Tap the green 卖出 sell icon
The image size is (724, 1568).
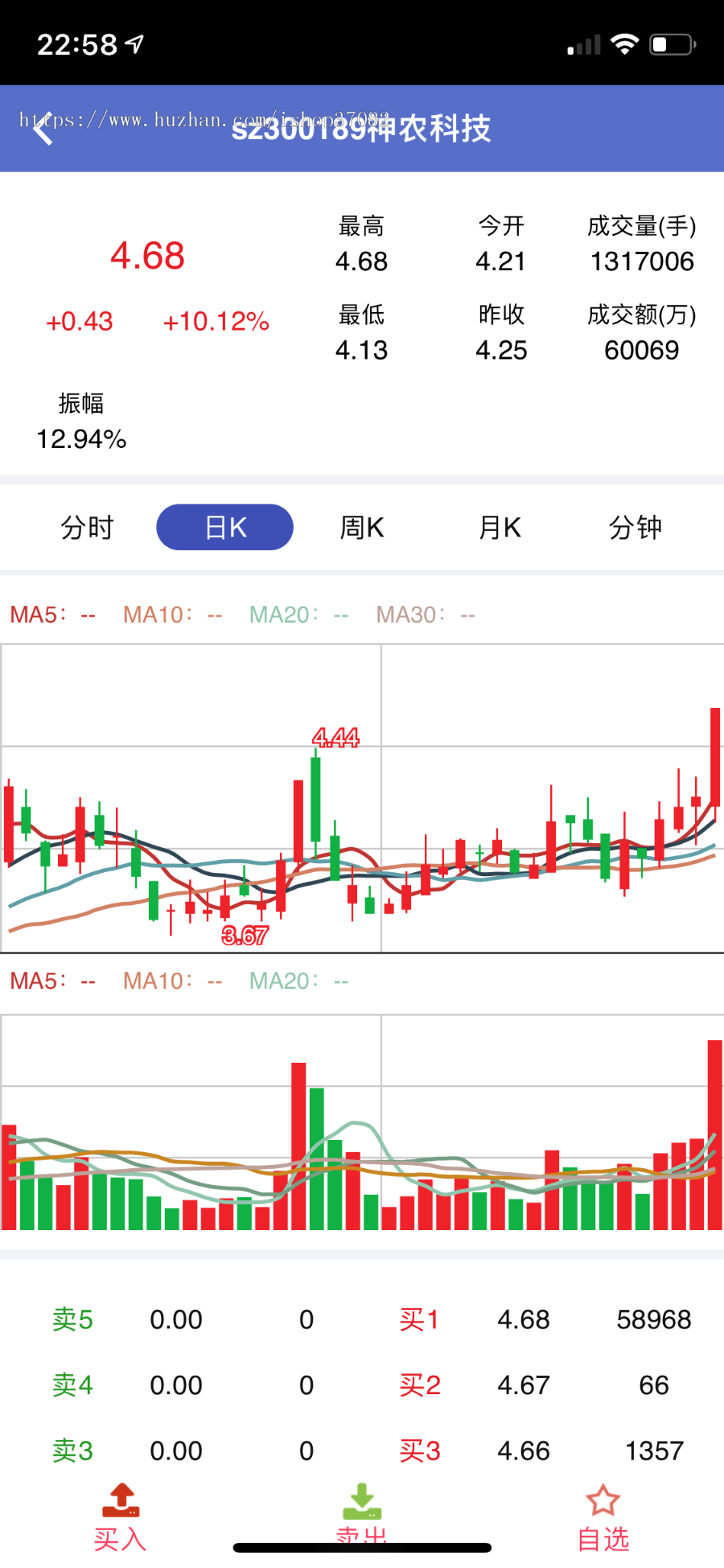[x=362, y=1501]
